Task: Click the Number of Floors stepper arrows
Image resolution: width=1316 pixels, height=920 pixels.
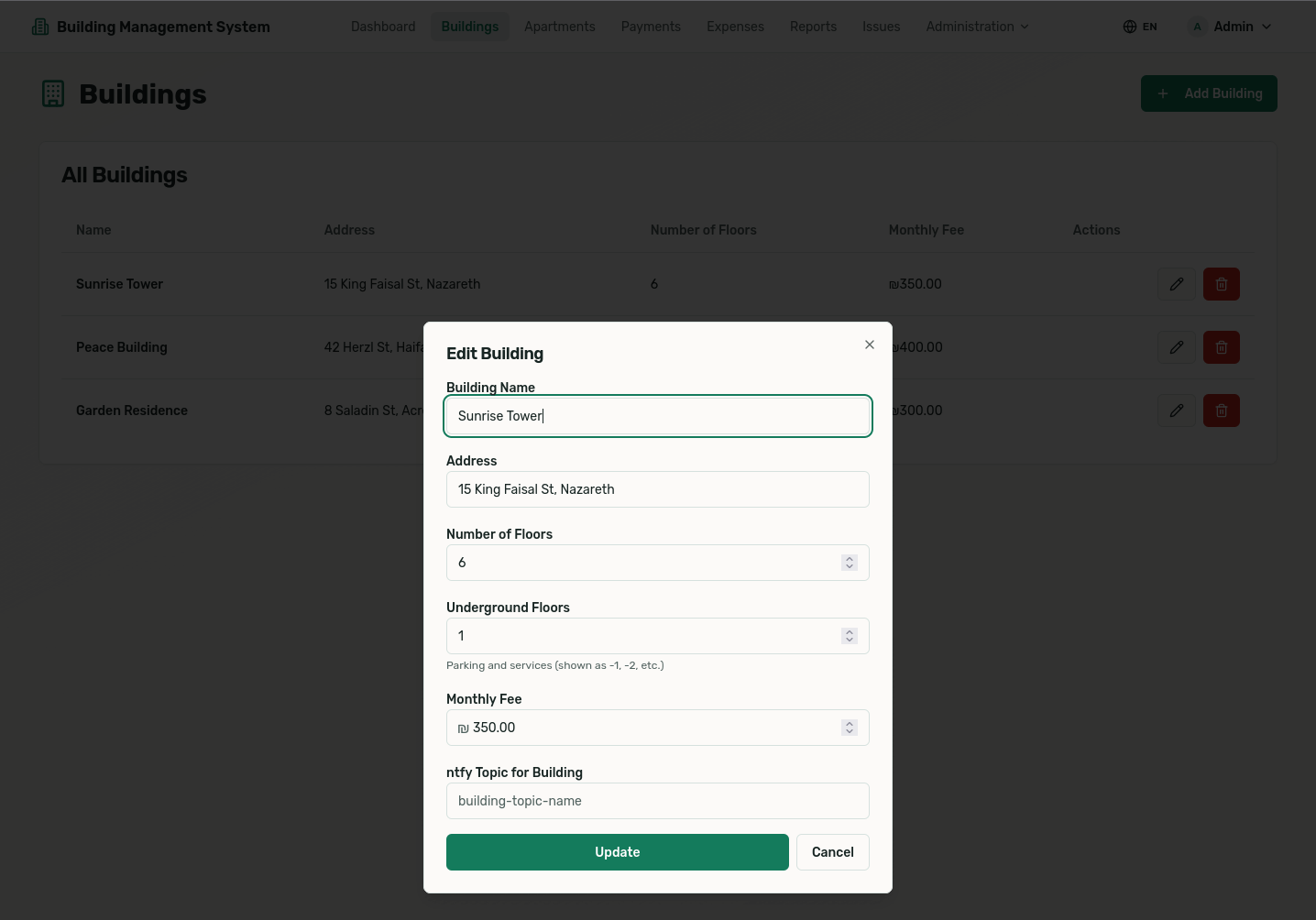Action: coord(850,563)
